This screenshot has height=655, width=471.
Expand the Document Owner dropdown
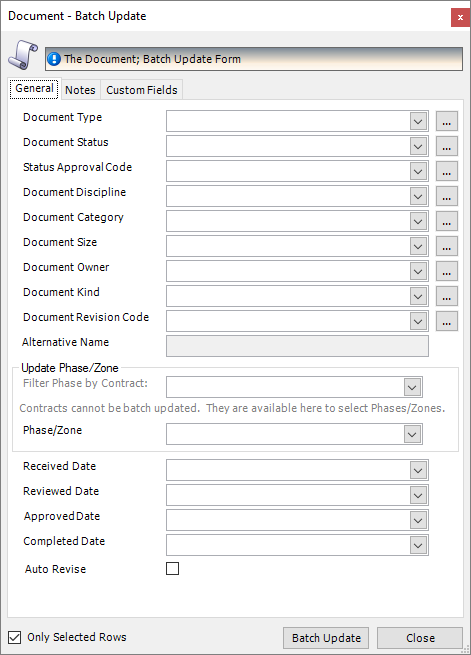coord(418,272)
